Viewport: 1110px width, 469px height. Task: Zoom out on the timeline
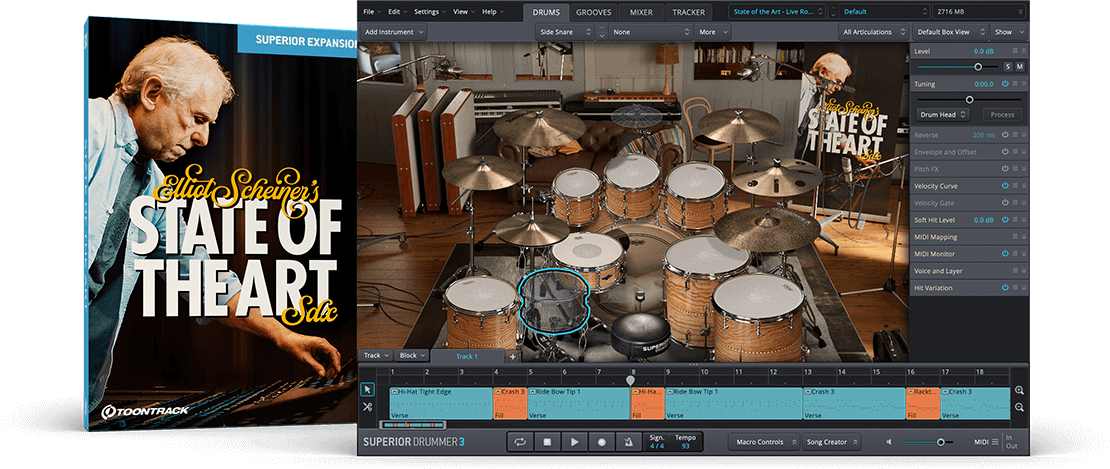pyautogui.click(x=1019, y=407)
